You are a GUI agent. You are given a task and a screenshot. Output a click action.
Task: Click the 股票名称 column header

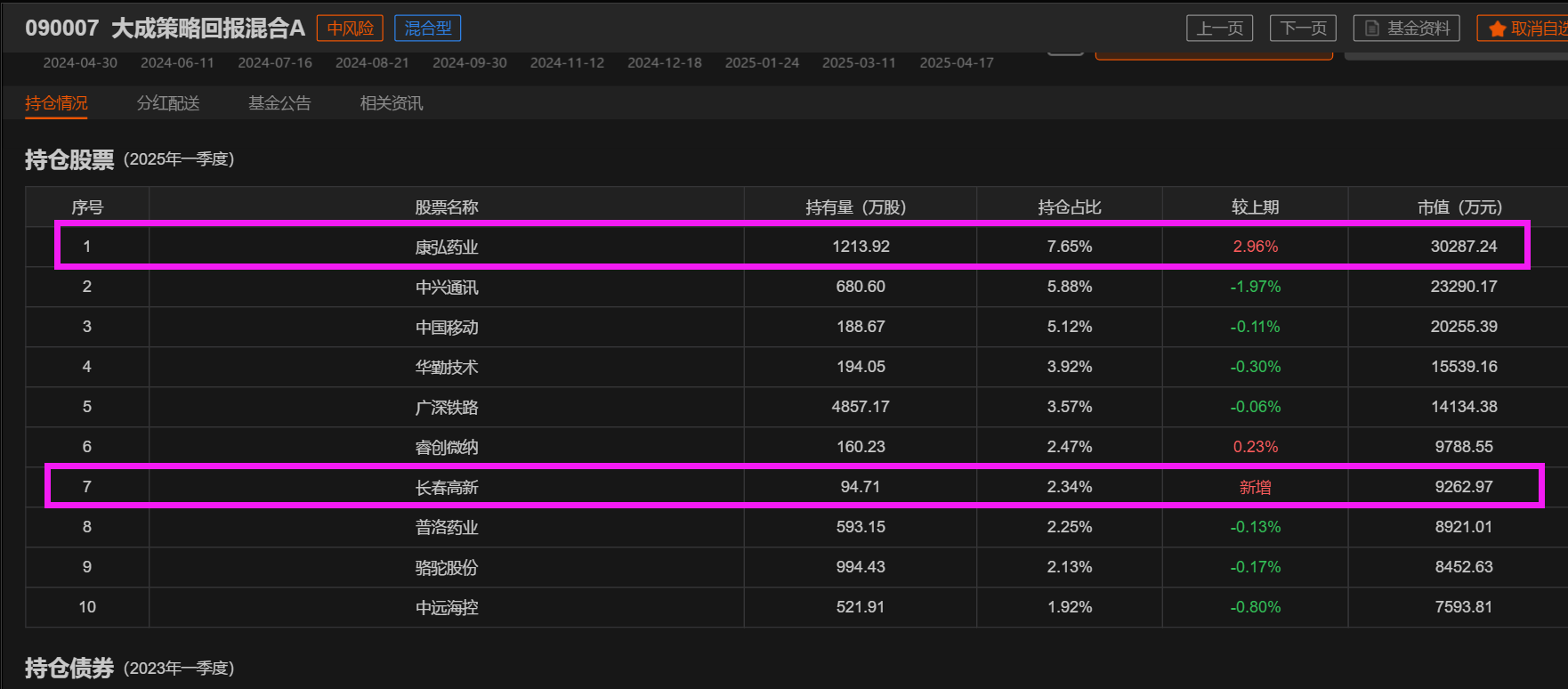pos(447,207)
